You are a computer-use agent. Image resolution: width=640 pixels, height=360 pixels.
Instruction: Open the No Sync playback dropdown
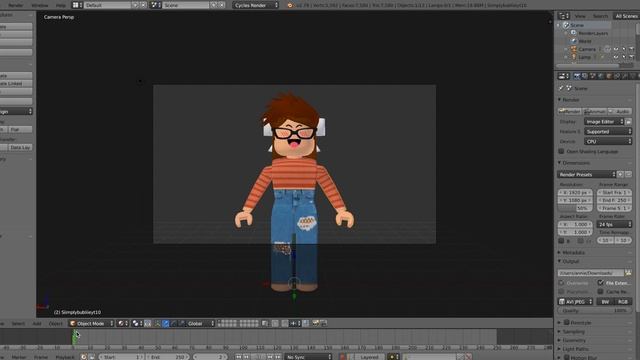pos(308,357)
